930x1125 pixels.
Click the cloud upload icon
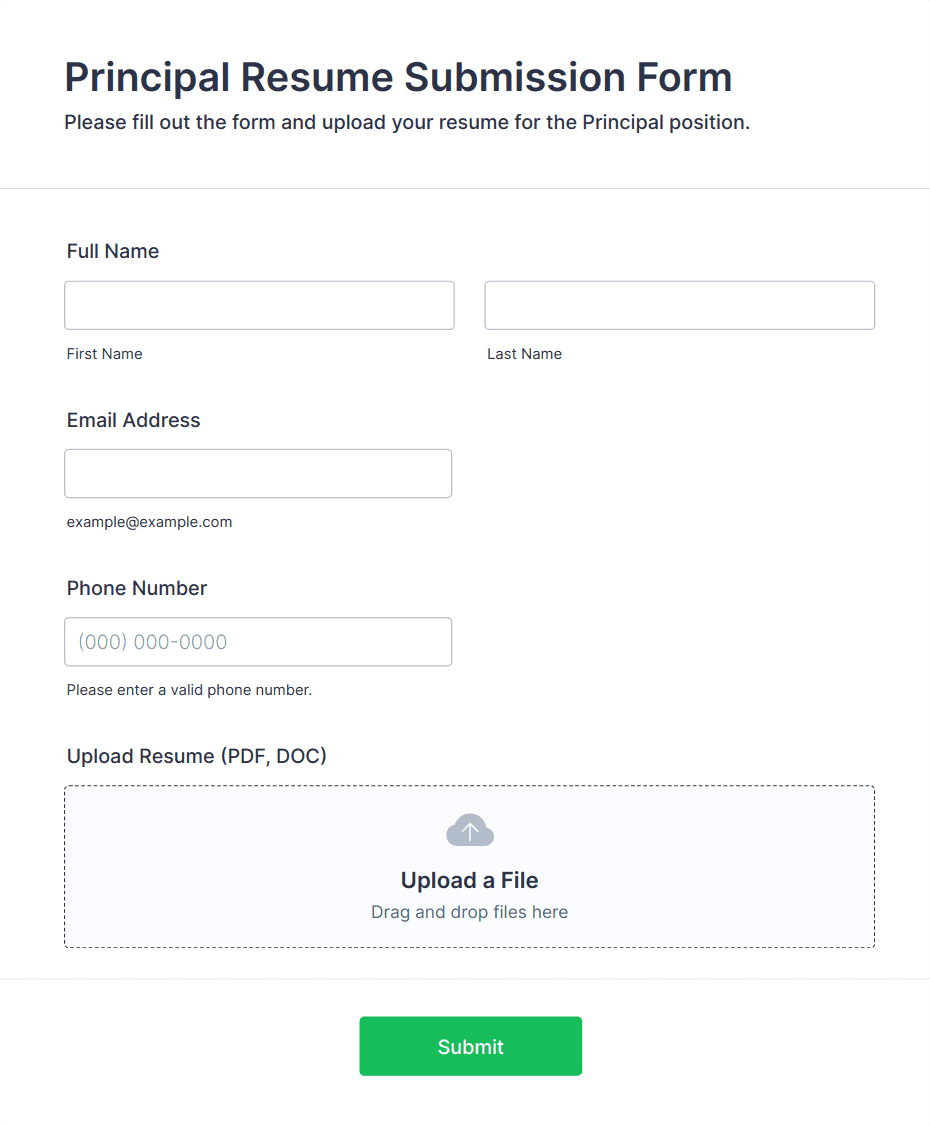(470, 830)
